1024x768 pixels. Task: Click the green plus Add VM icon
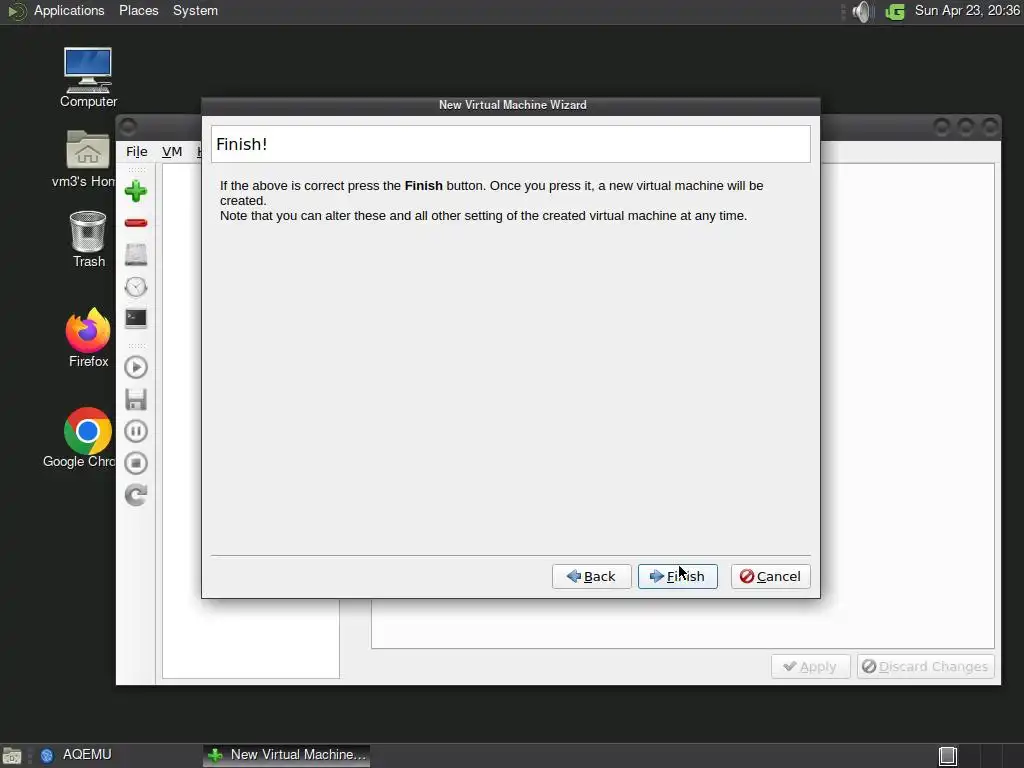pyautogui.click(x=136, y=191)
